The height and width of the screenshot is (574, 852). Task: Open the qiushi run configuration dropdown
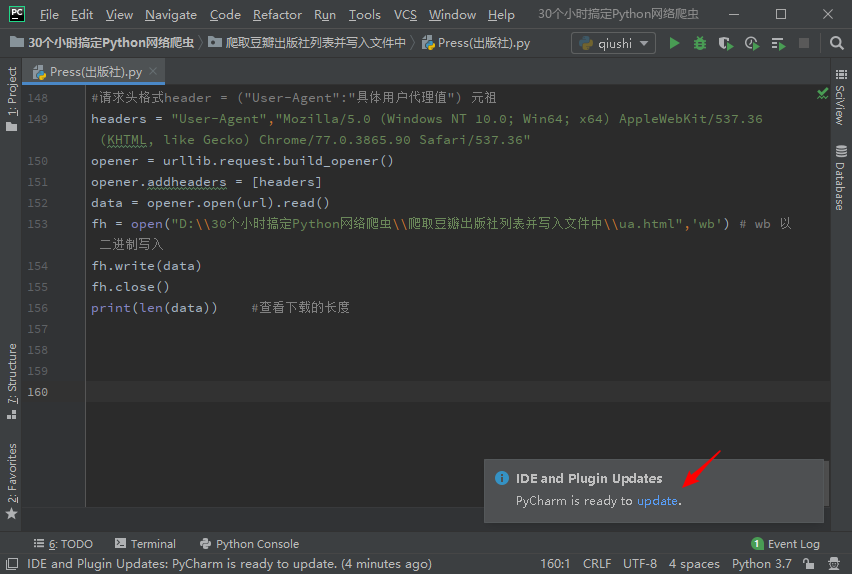[x=613, y=43]
